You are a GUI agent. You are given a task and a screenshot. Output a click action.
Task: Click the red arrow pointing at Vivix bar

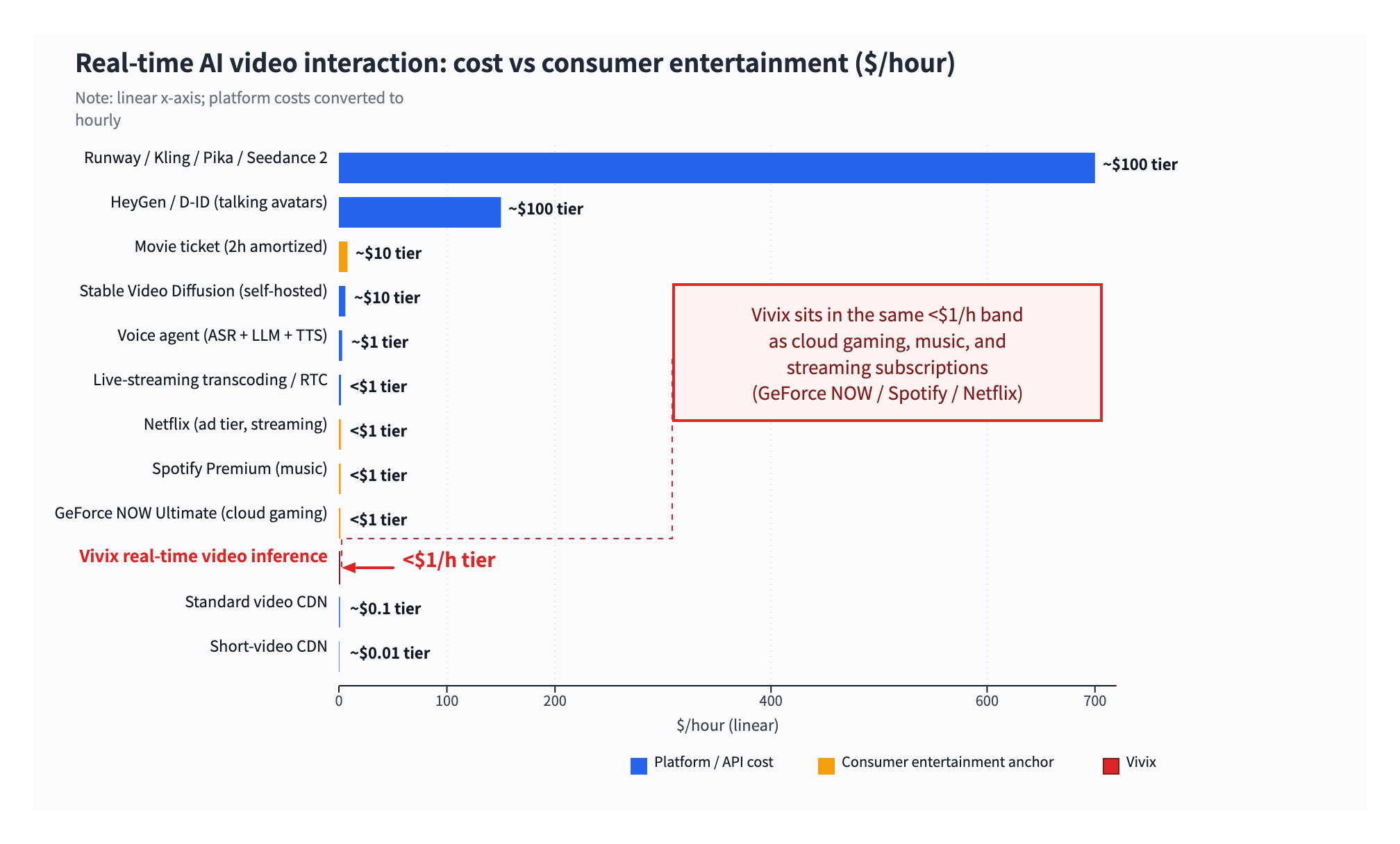click(x=369, y=568)
